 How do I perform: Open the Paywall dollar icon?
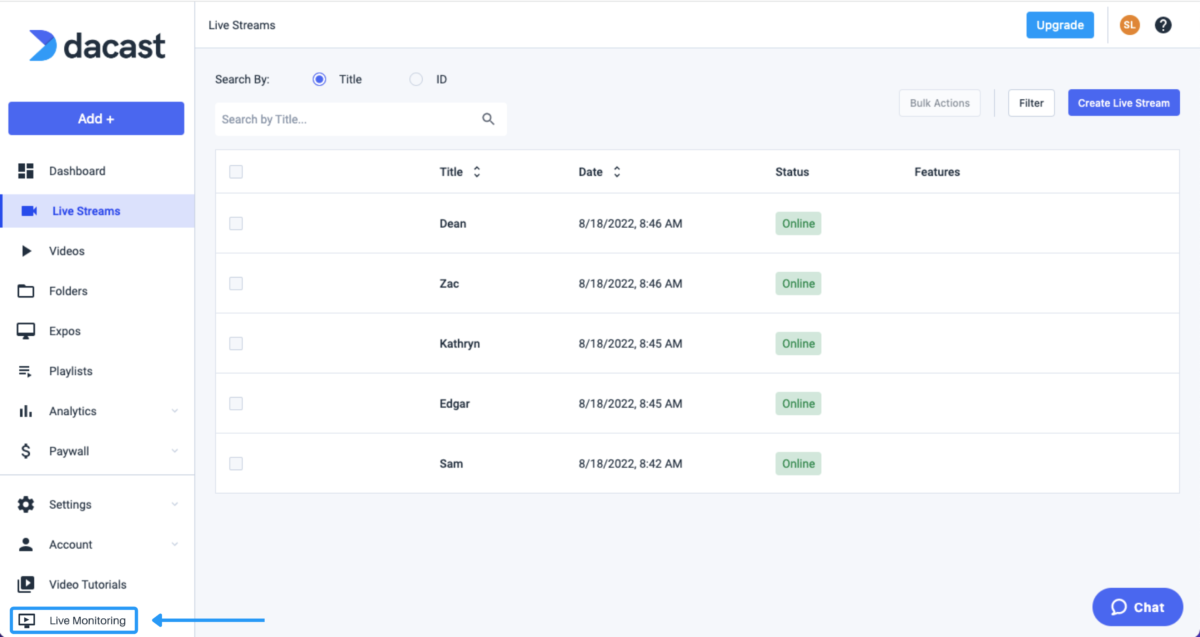[x=26, y=450]
